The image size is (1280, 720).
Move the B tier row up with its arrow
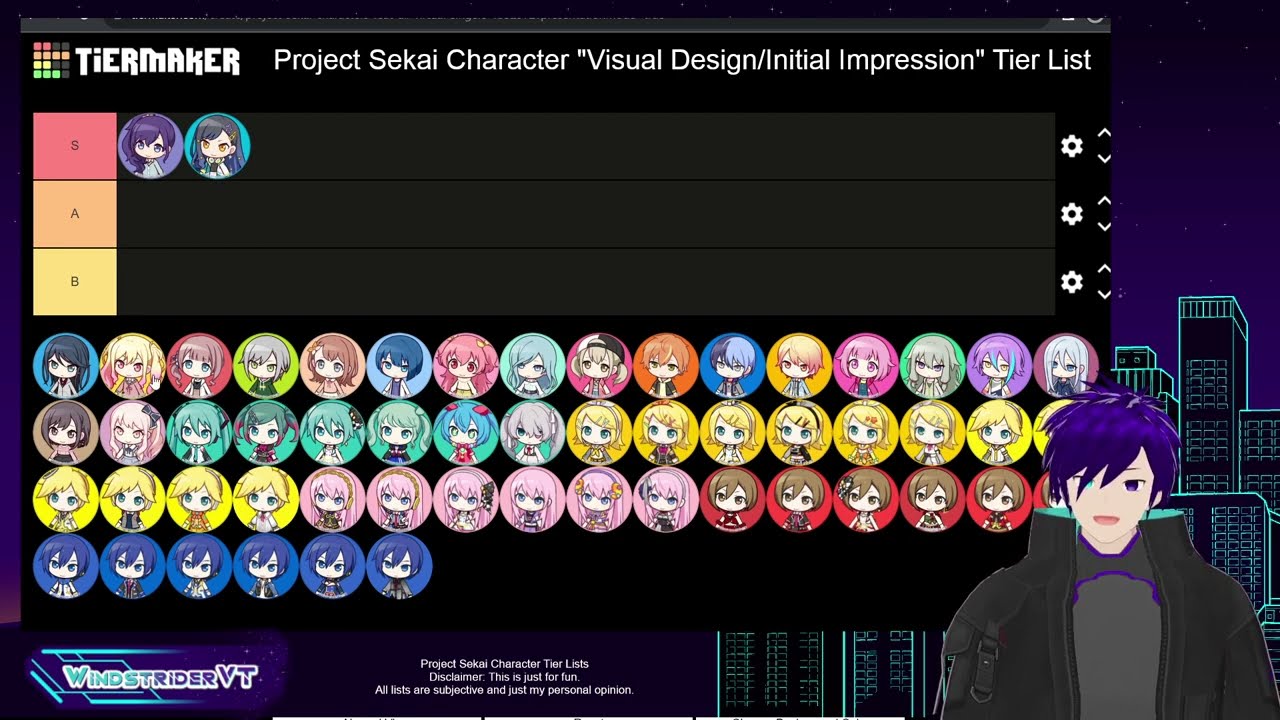click(1104, 270)
